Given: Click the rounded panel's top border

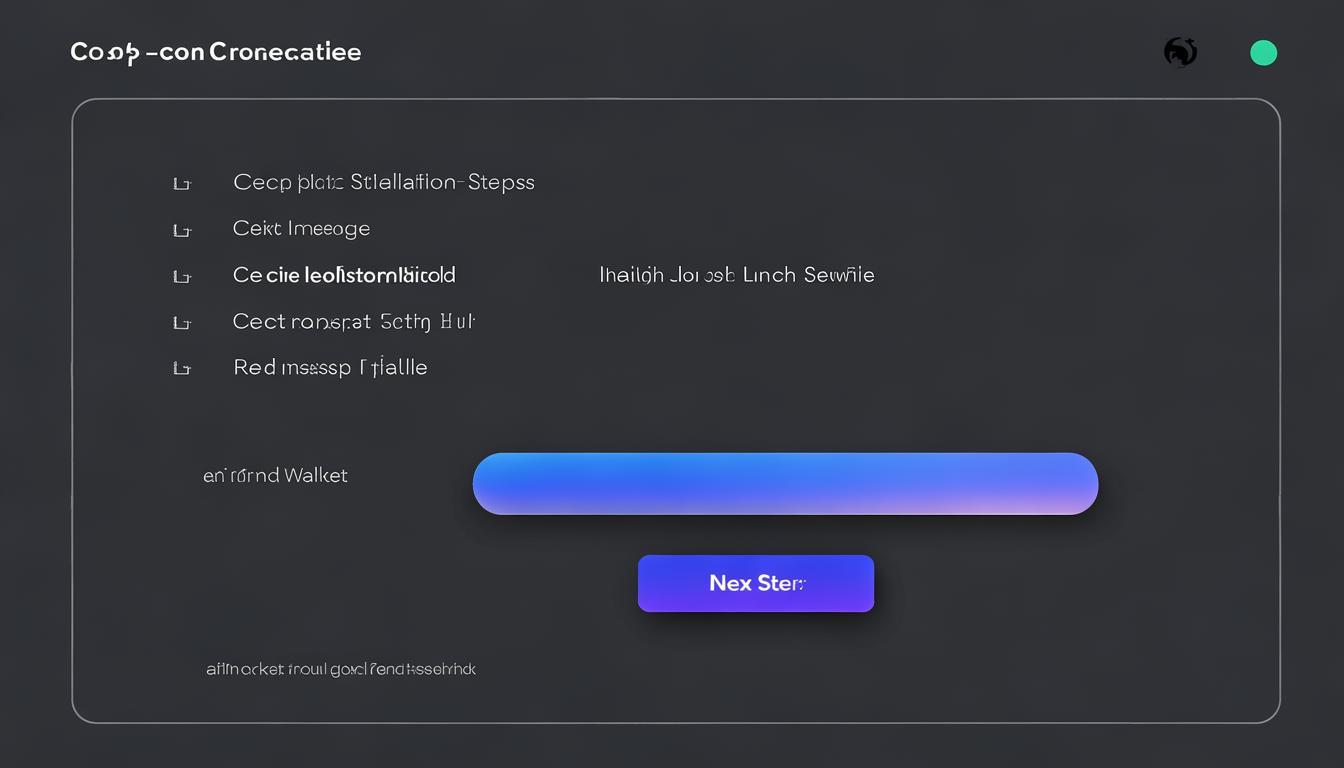Looking at the screenshot, I should click(x=676, y=99).
